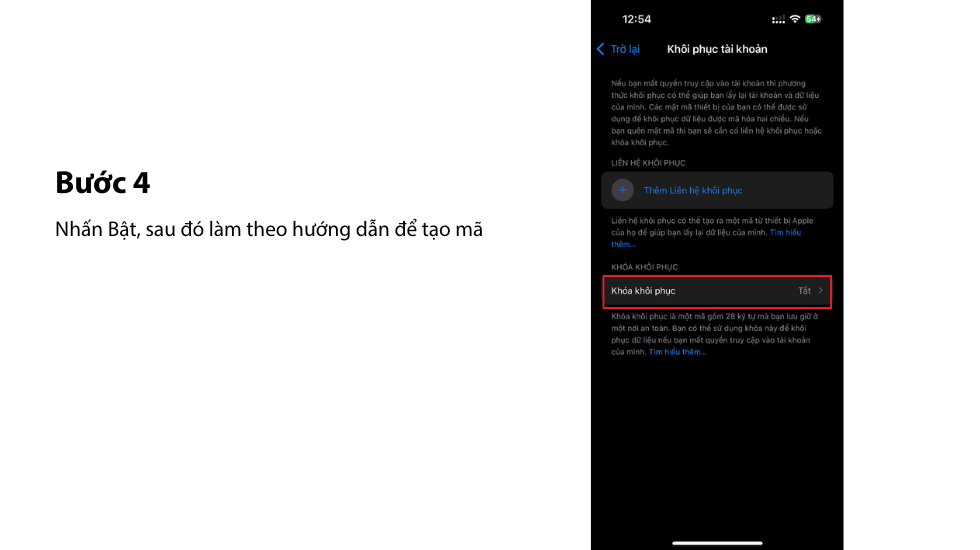Click the "LIÊN HỆ KHÔI PHỤC" section header

648,163
